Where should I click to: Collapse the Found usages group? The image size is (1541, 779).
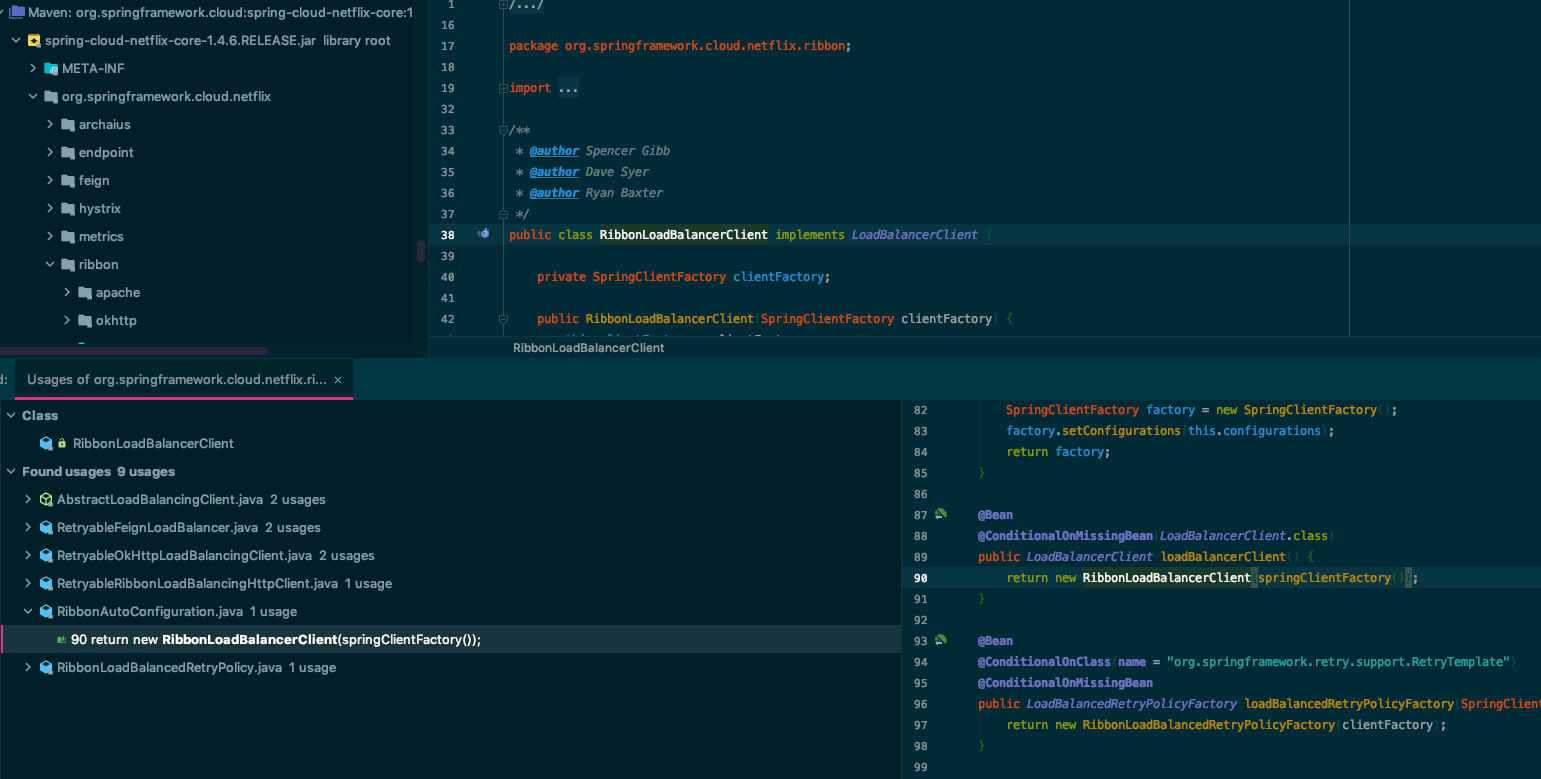pos(11,471)
